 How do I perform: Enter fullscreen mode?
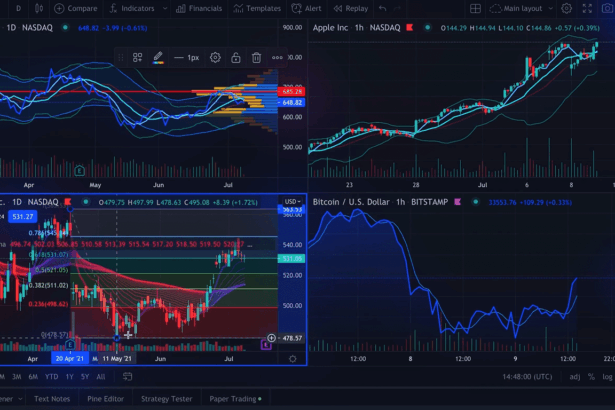(x=587, y=8)
